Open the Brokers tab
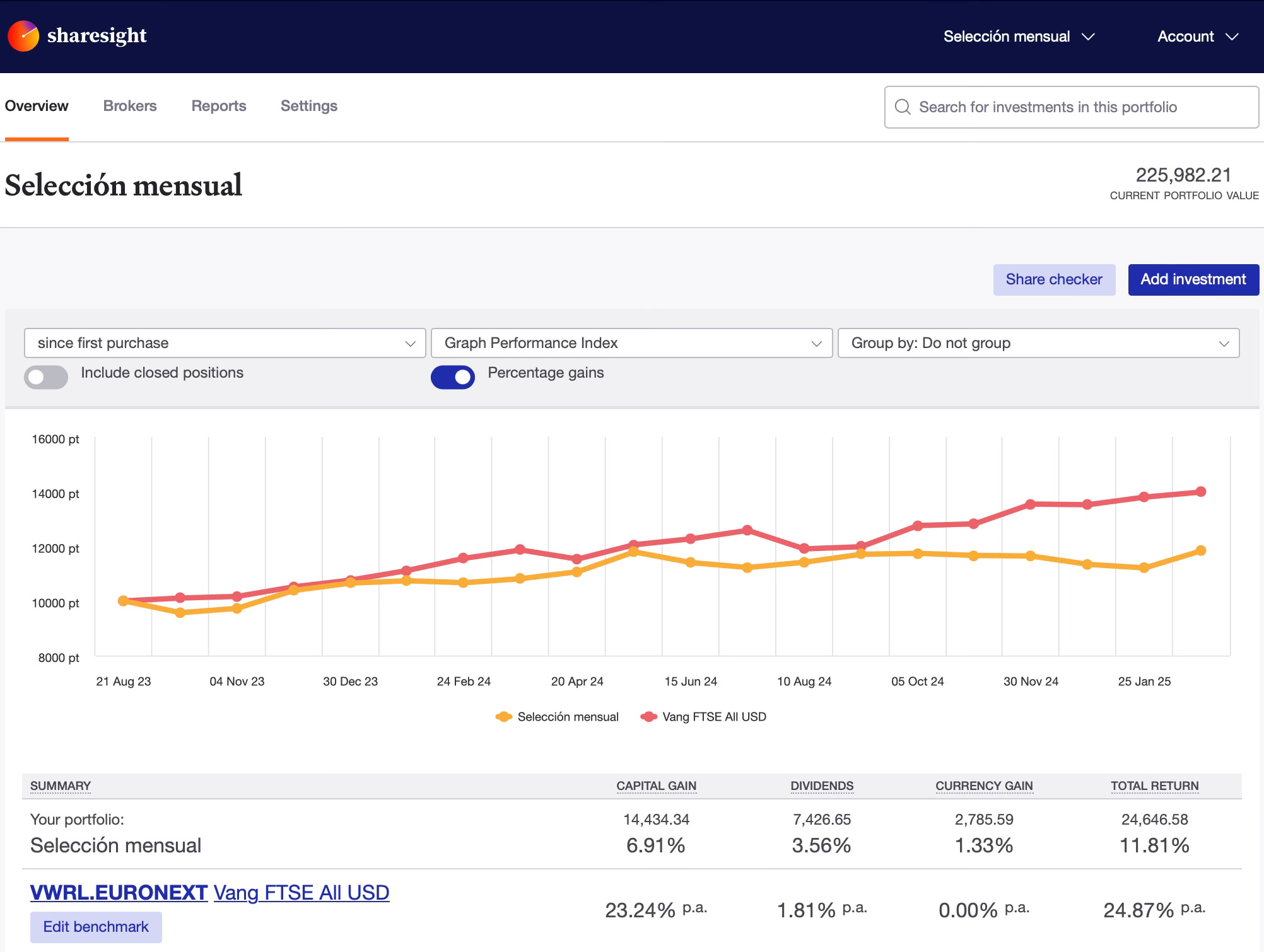Image resolution: width=1264 pixels, height=952 pixels. point(130,106)
